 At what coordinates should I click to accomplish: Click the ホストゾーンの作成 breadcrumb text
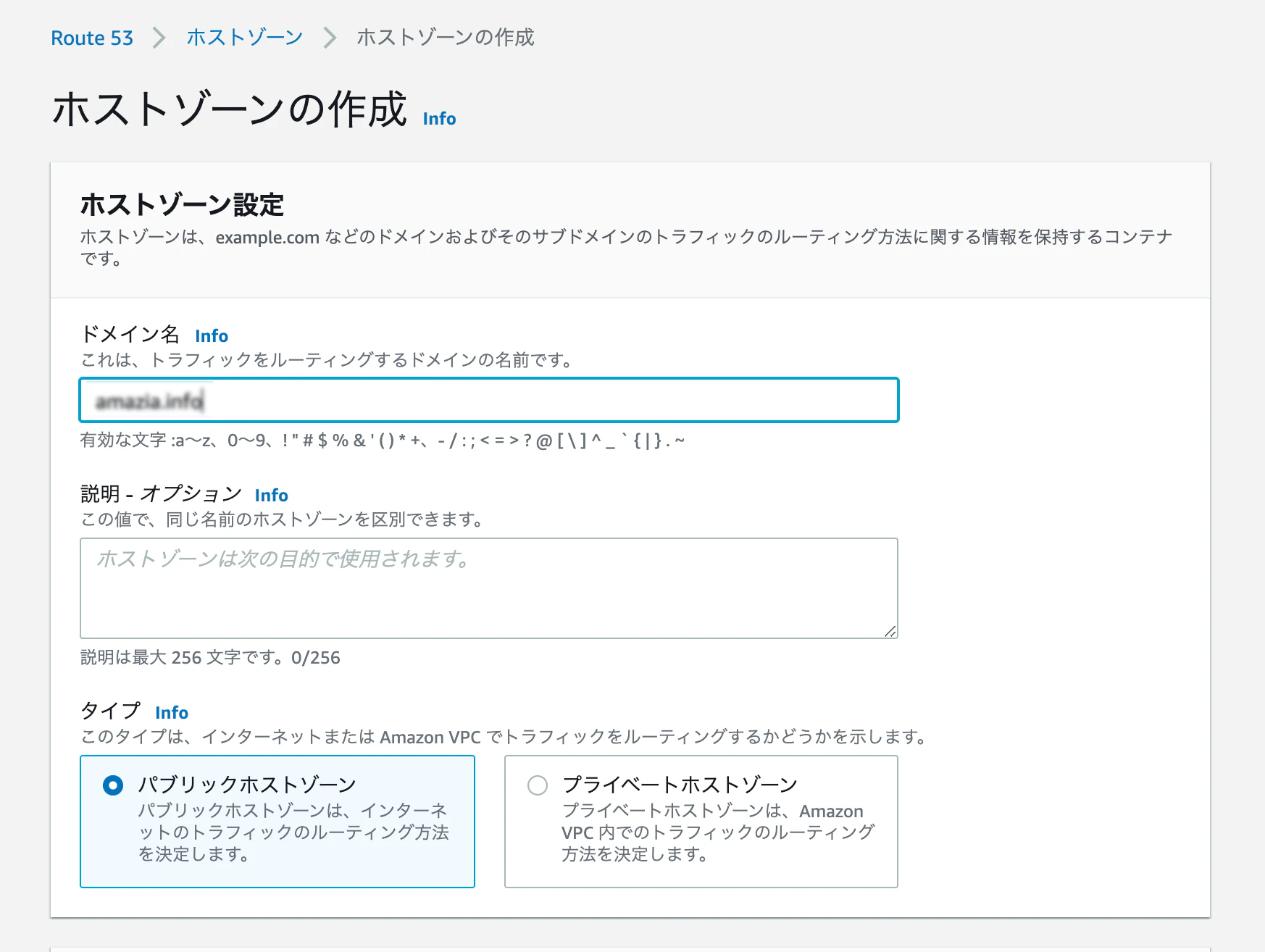pos(446,38)
